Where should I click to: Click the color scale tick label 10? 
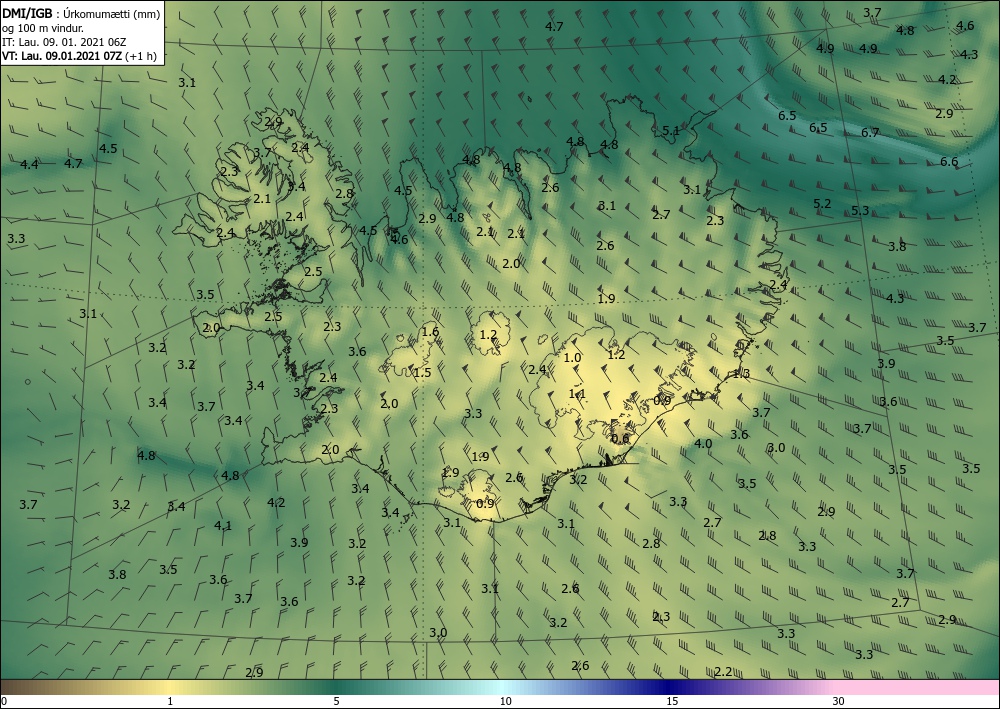[505, 701]
